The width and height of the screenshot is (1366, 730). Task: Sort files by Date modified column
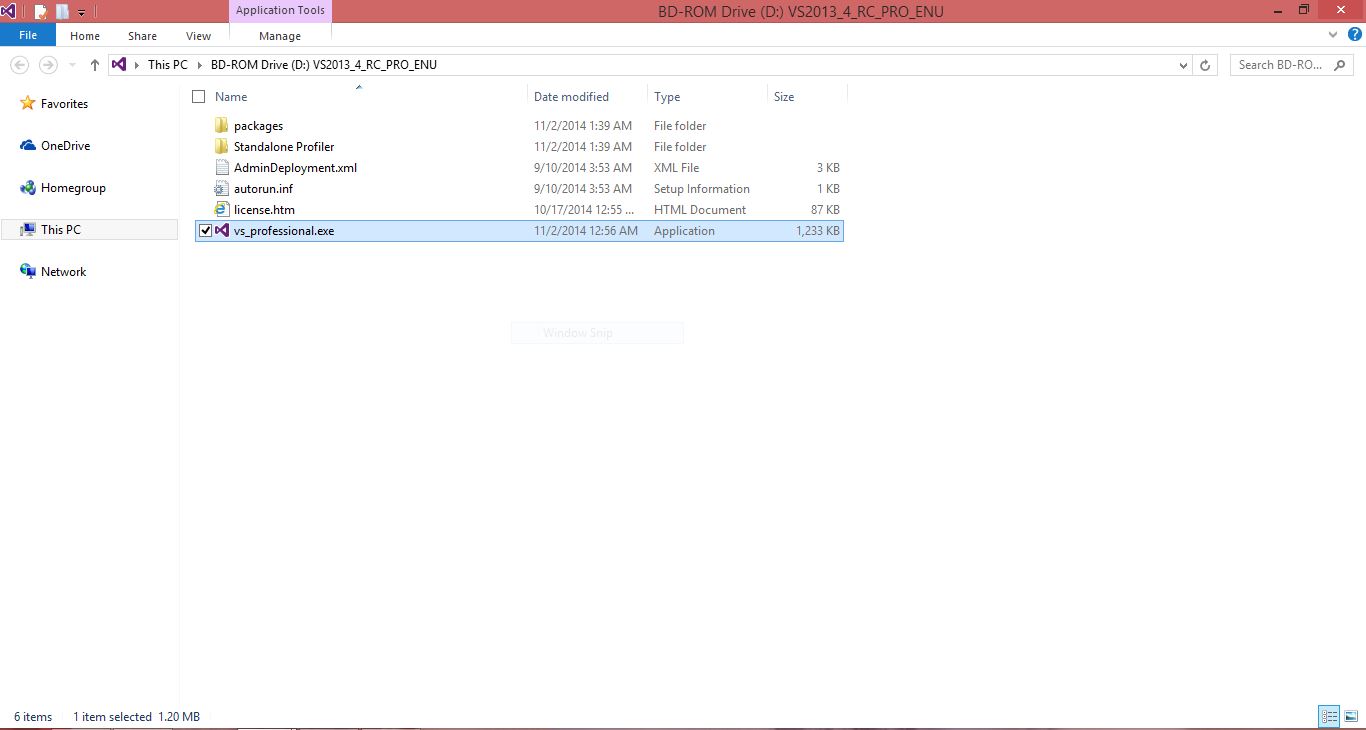[x=571, y=97]
